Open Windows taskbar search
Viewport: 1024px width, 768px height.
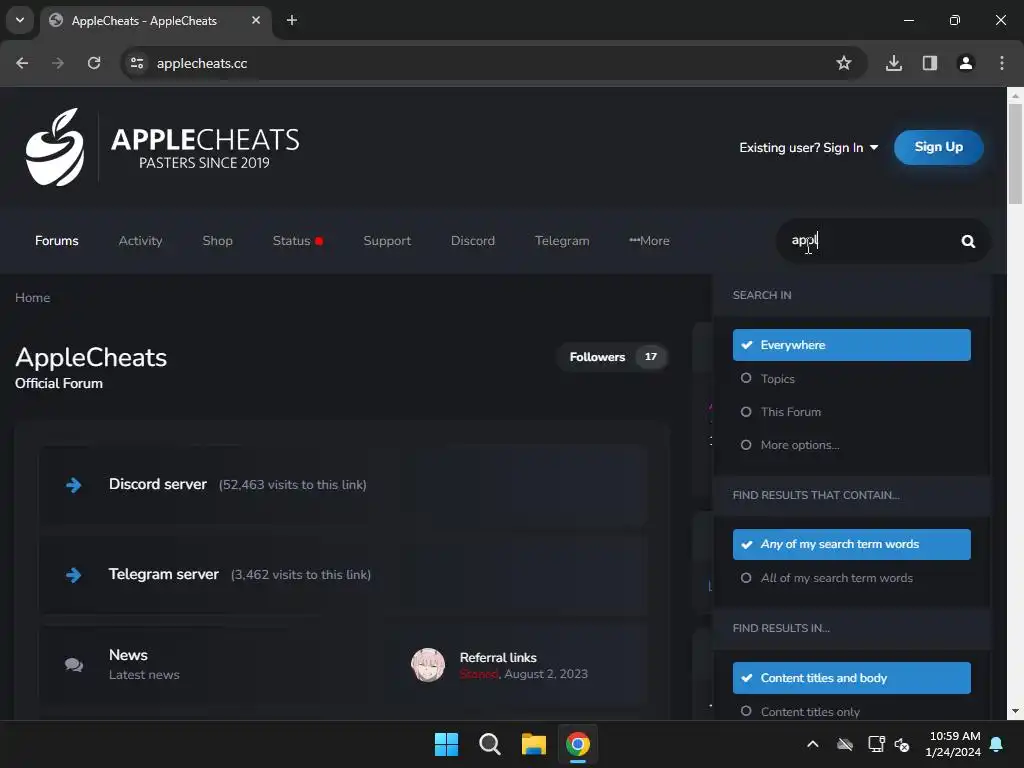[x=490, y=744]
